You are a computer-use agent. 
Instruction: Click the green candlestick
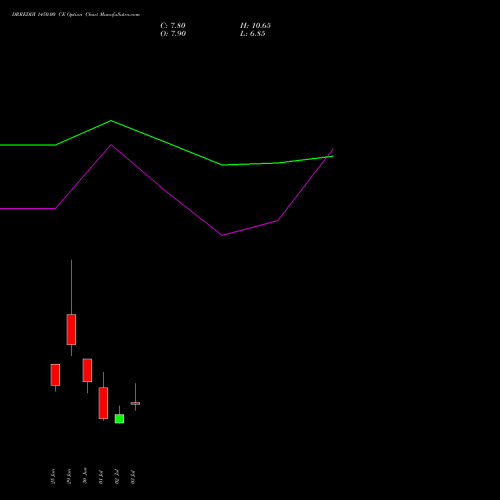(119, 419)
